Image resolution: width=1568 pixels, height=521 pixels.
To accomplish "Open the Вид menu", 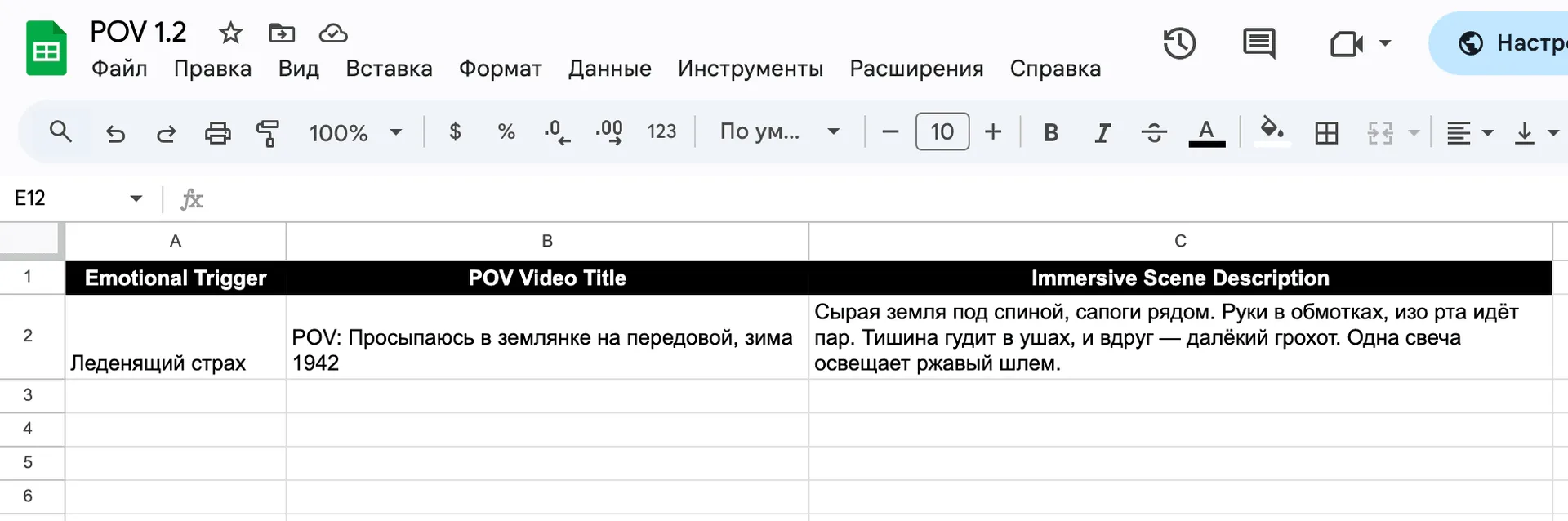I will tap(298, 69).
